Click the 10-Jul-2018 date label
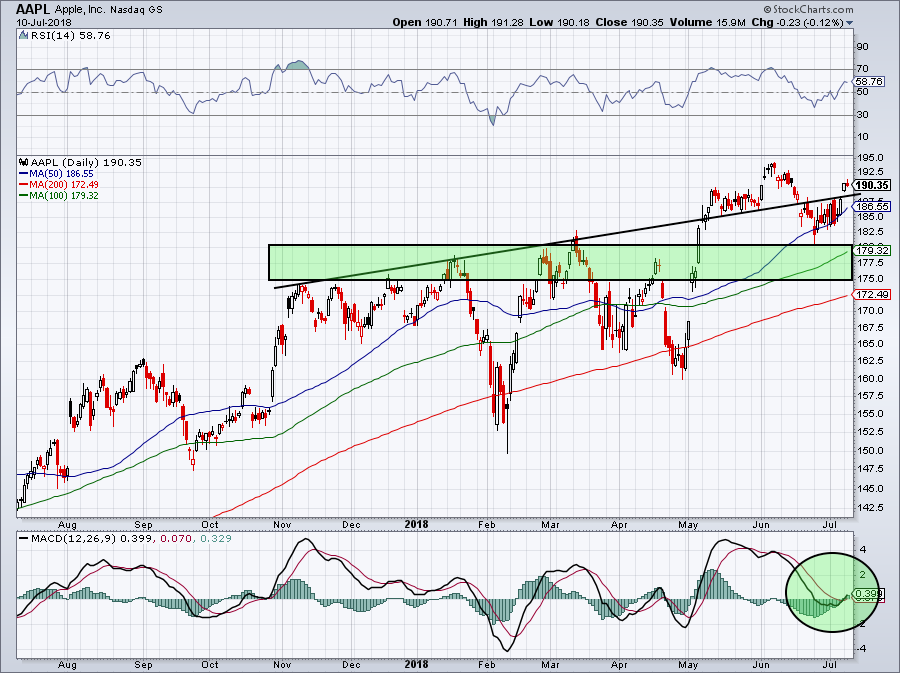Viewport: 900px width, 673px height. click(44, 22)
